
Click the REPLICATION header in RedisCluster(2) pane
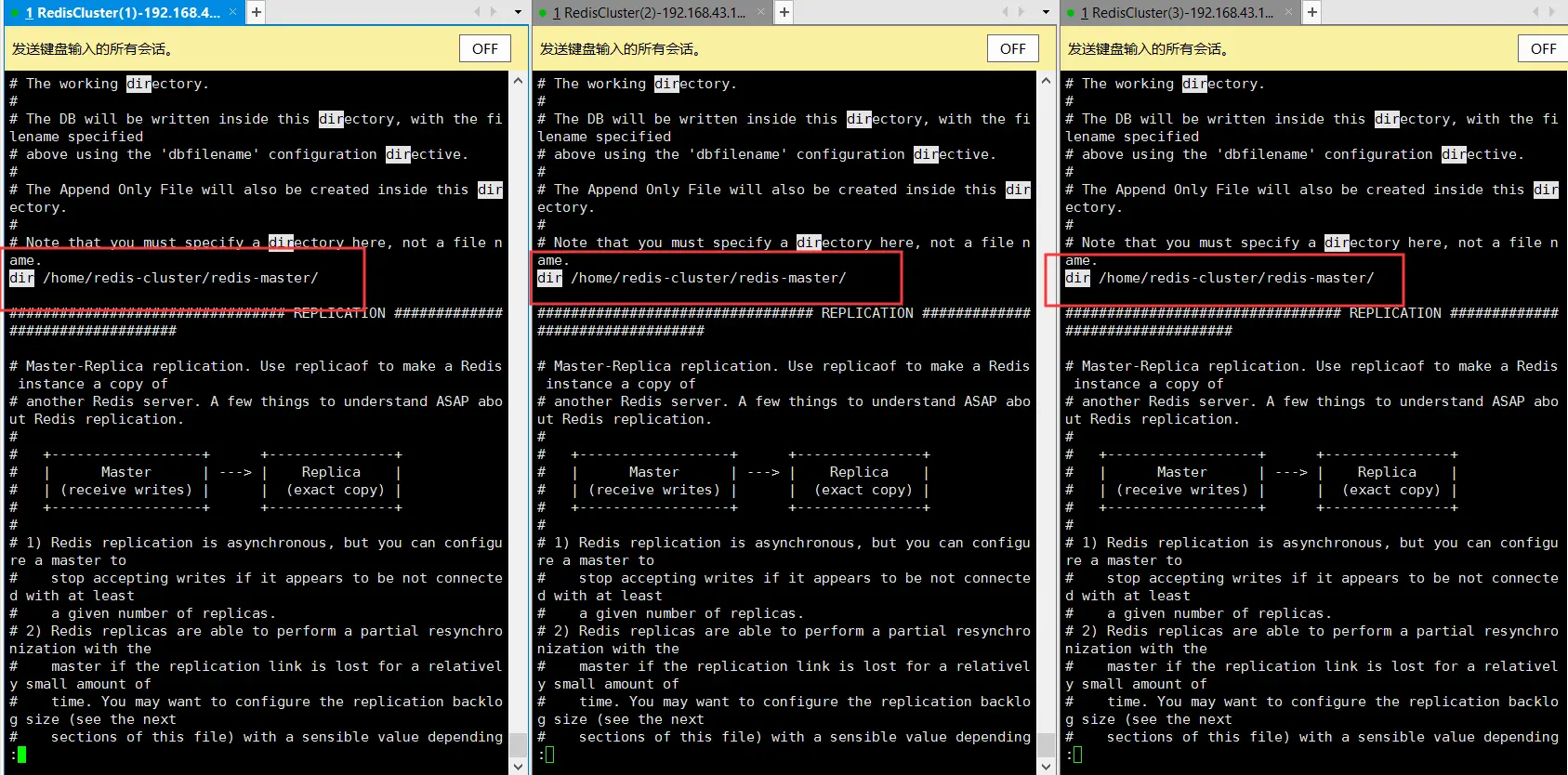[x=867, y=313]
